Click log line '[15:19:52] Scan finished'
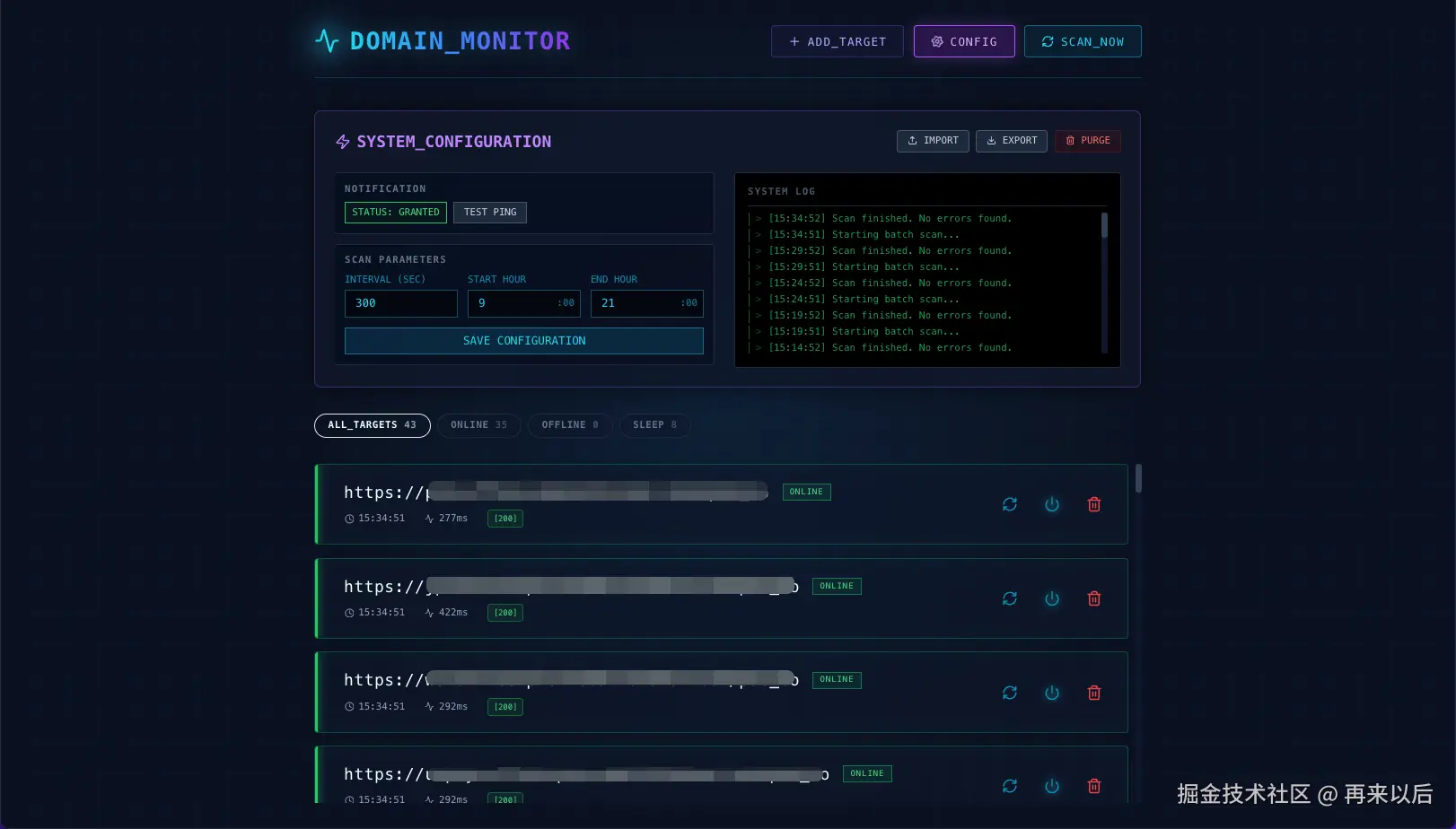The height and width of the screenshot is (829, 1456). 890,316
